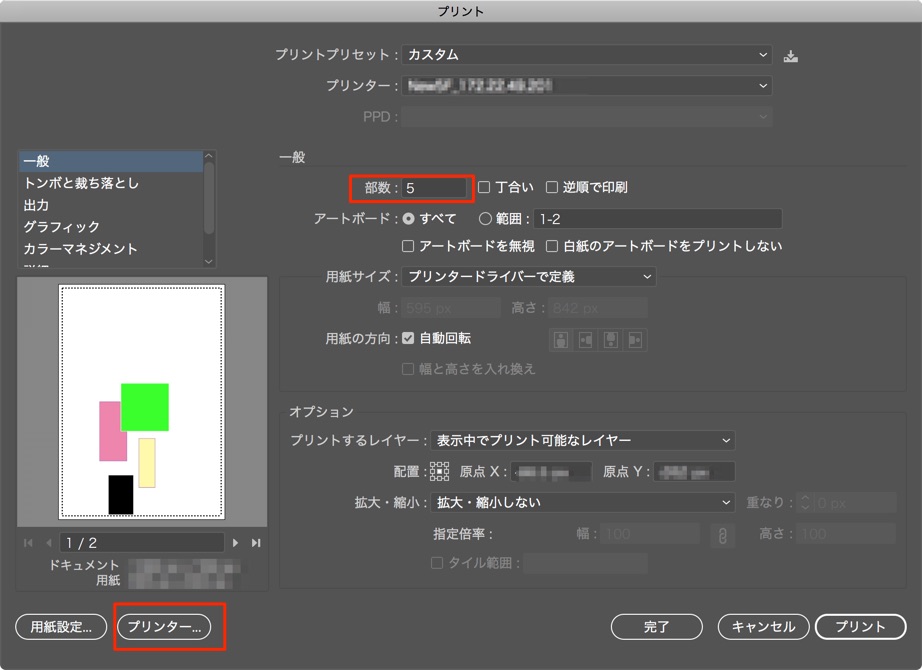Click the constrain proportions link icon
Image resolution: width=922 pixels, height=670 pixels.
click(x=723, y=535)
